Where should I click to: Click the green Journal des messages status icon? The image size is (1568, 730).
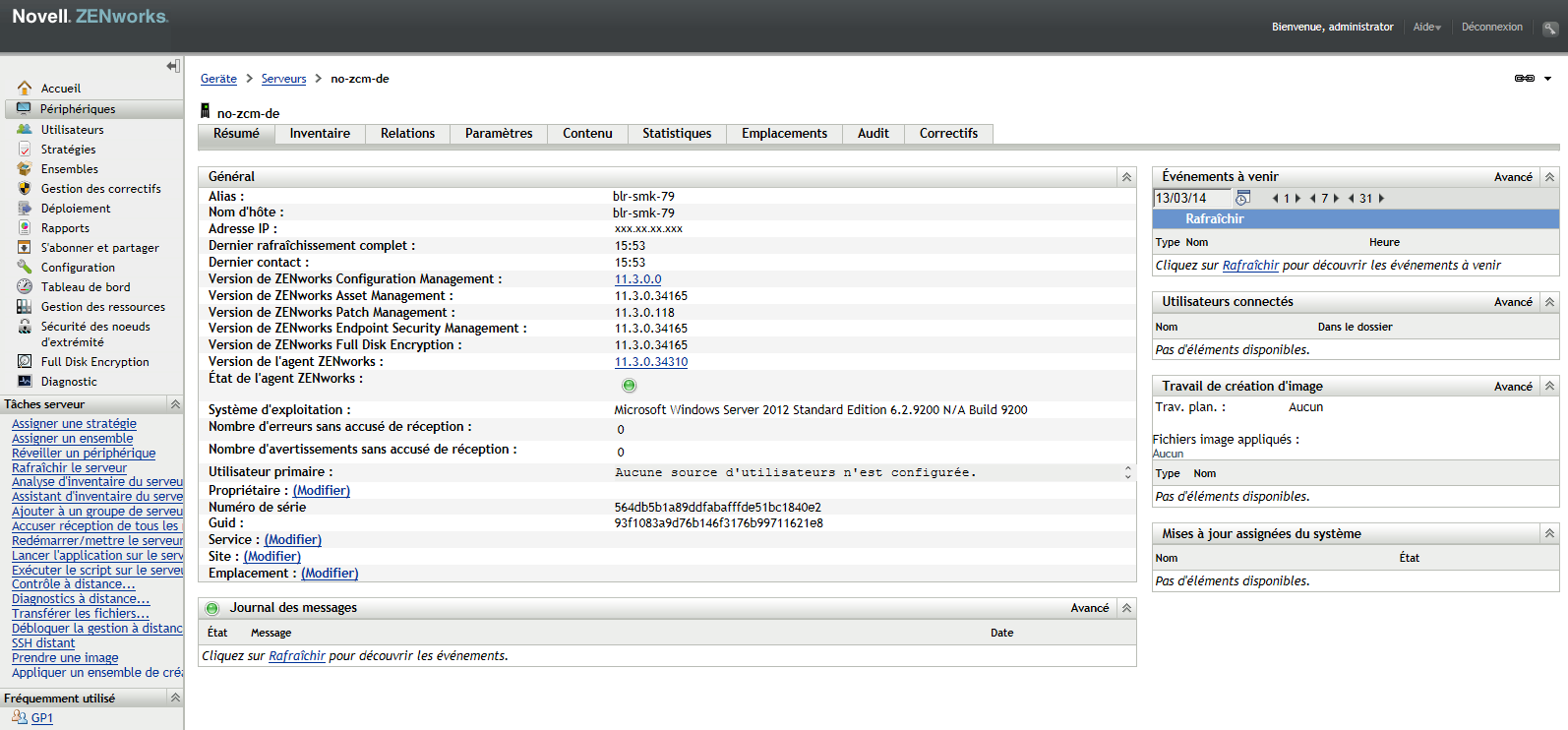tap(212, 608)
